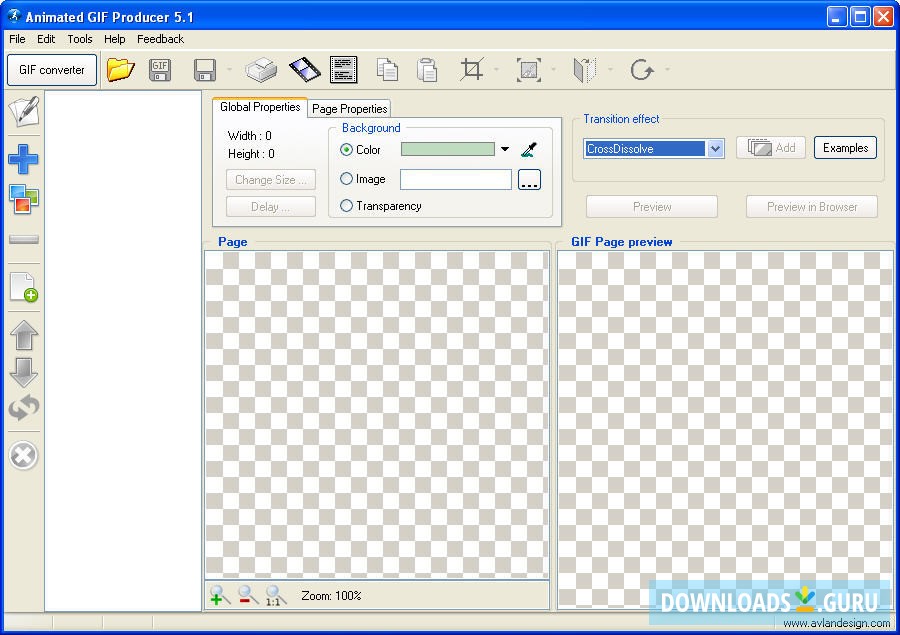Click the blue plus add page icon
900x635 pixels.
(x=24, y=159)
